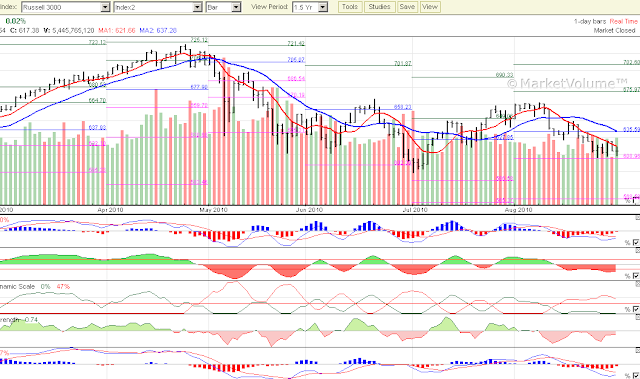Click the green 0.02% change value

[x=16, y=21]
